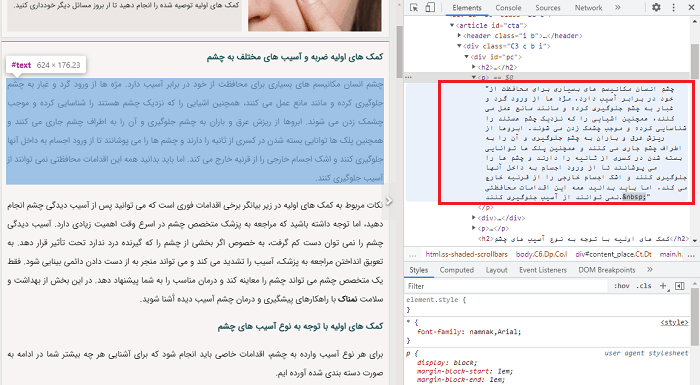Screen dimensions: 700x385
Task: Focus the styles Filter input field
Action: pyautogui.click(x=507, y=286)
